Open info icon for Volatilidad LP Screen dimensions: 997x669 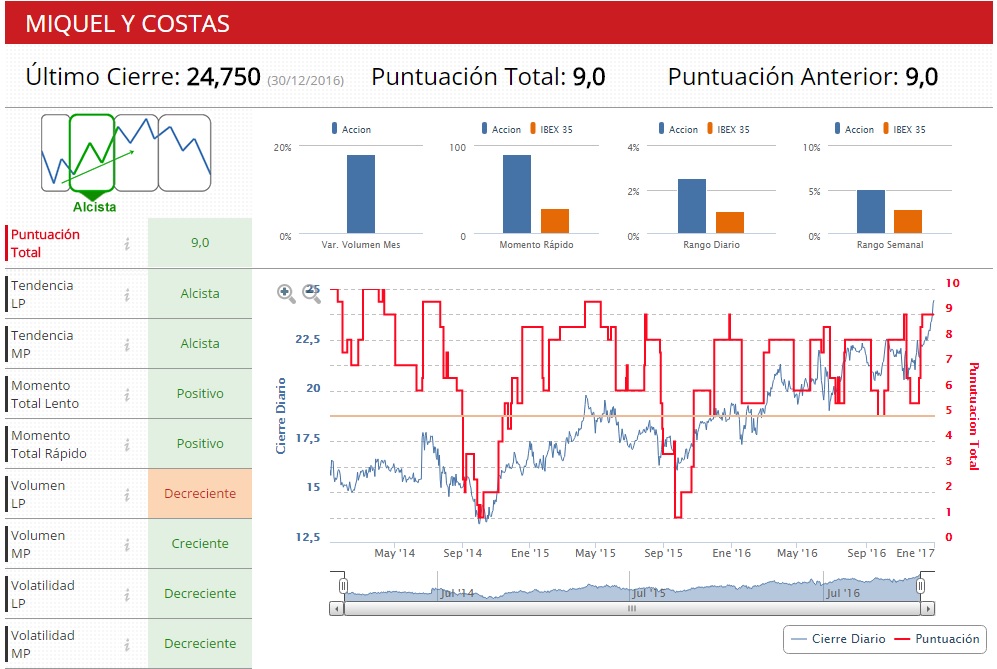click(x=127, y=595)
